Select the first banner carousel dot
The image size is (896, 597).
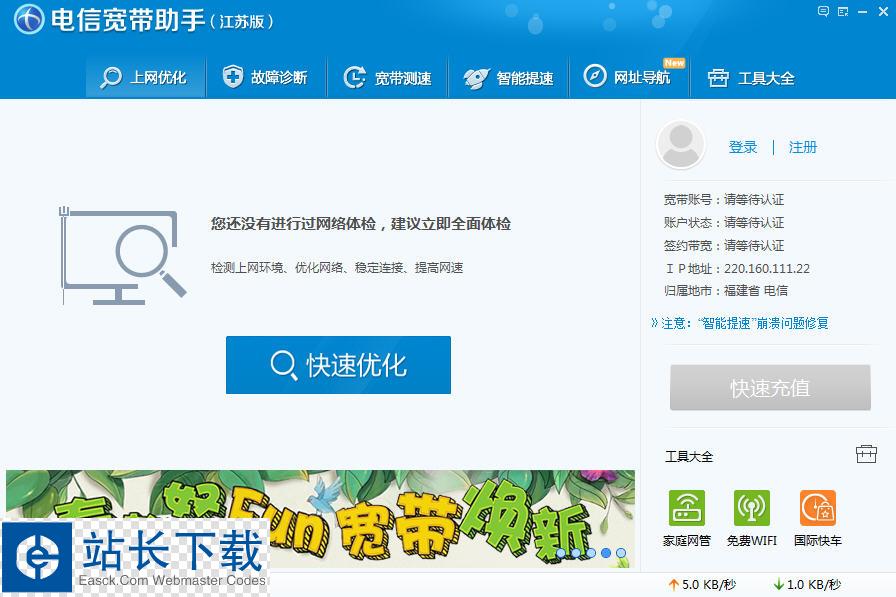pos(561,553)
